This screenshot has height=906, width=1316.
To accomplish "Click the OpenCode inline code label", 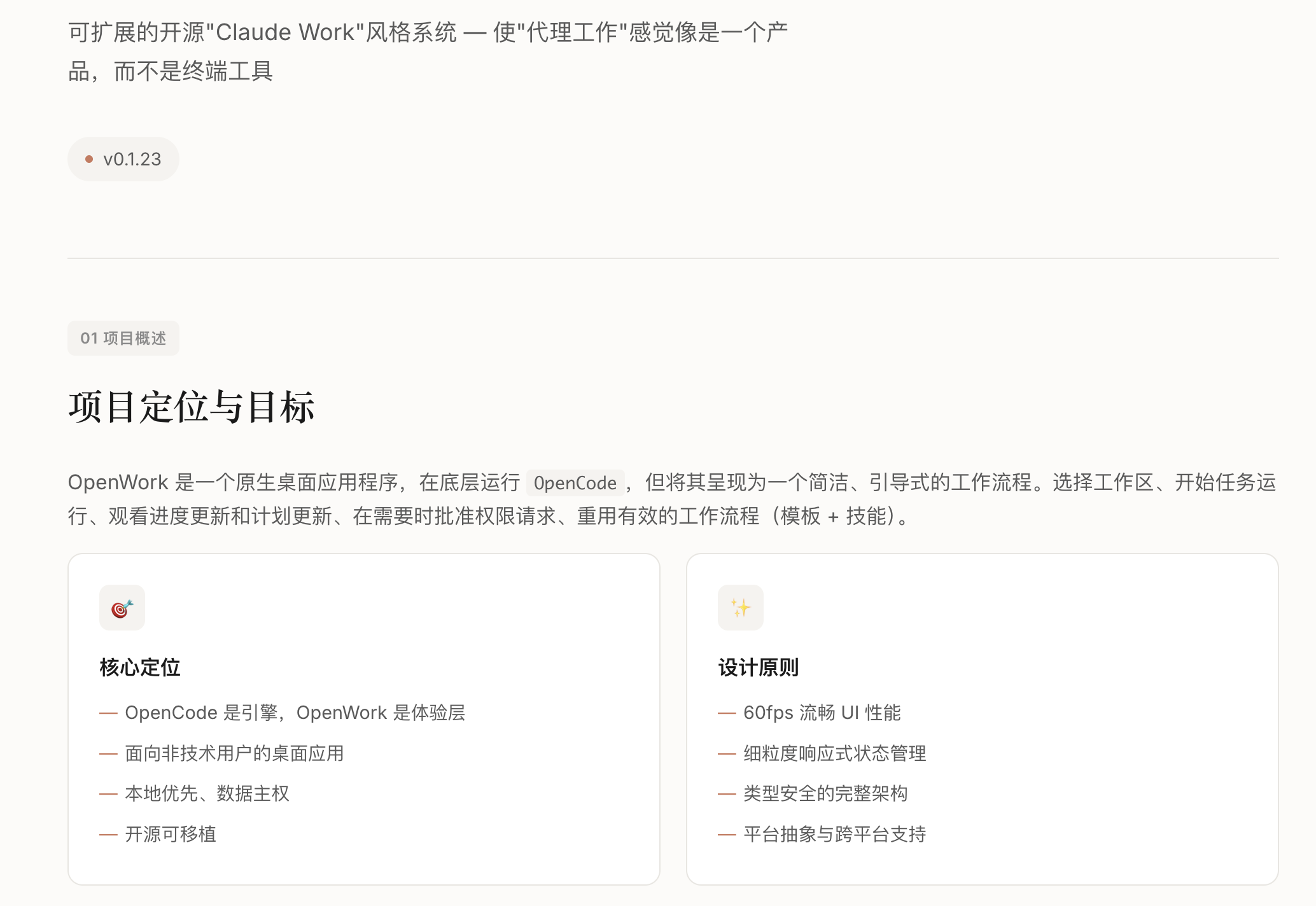I will (575, 483).
